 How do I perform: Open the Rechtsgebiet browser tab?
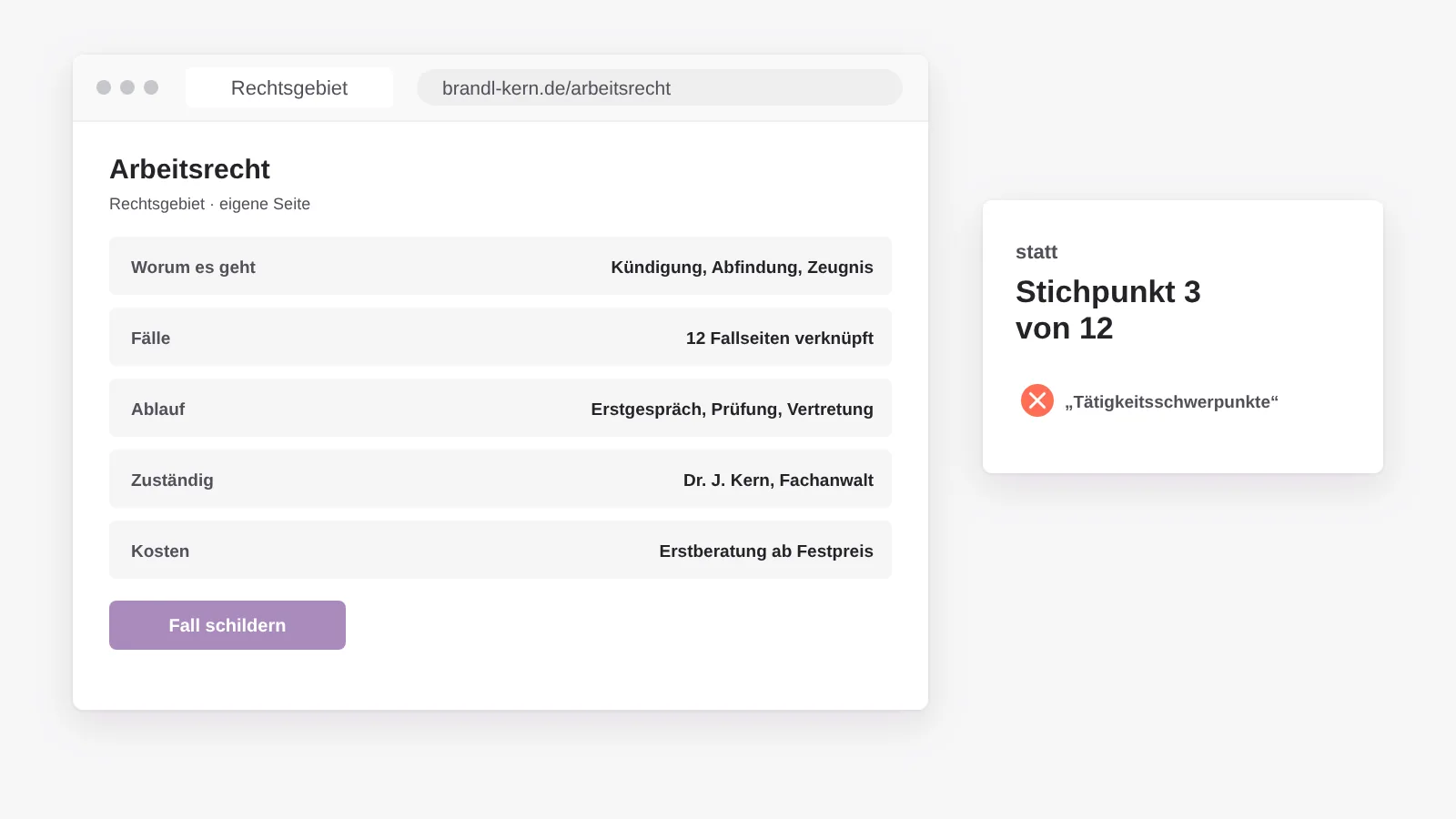click(x=289, y=88)
